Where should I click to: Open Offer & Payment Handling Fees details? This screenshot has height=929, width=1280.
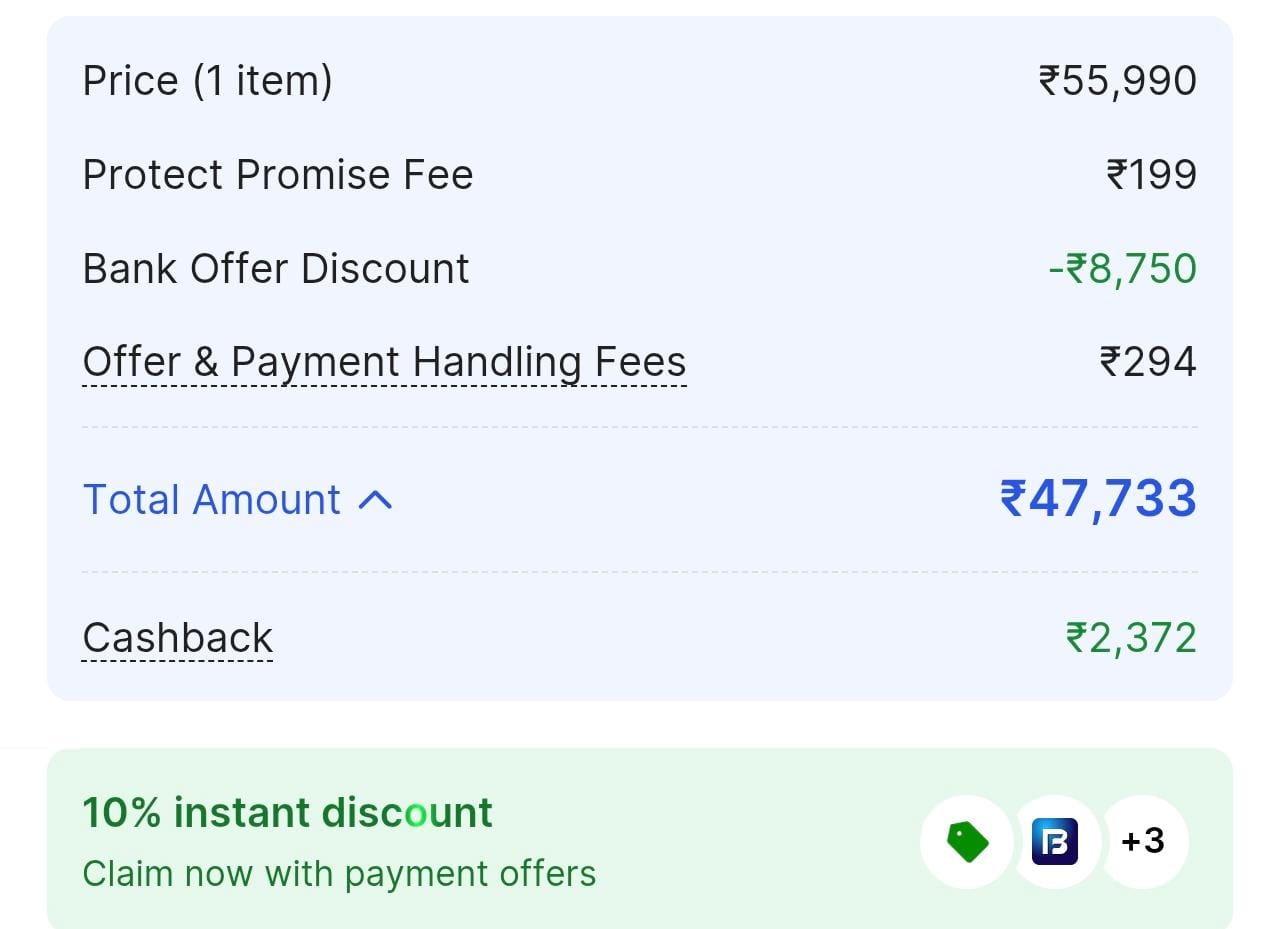point(384,362)
